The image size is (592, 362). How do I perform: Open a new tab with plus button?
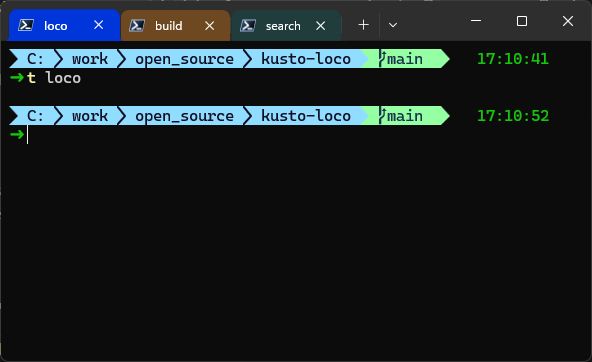coord(363,25)
